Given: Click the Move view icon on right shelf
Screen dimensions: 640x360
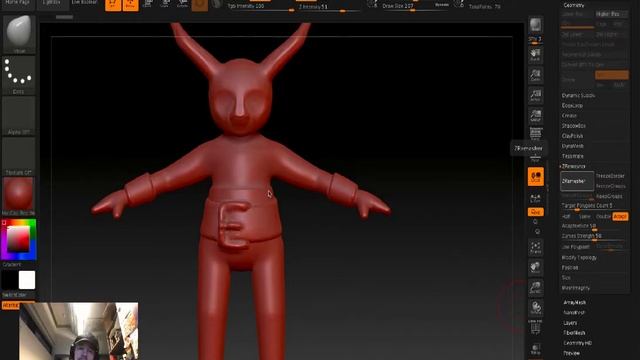Looking at the screenshot, I should click(x=536, y=267).
